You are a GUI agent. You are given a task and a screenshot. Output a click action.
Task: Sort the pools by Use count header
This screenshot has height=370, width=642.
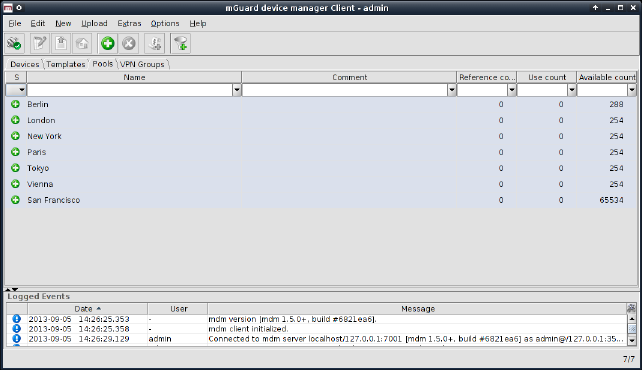[x=547, y=77]
